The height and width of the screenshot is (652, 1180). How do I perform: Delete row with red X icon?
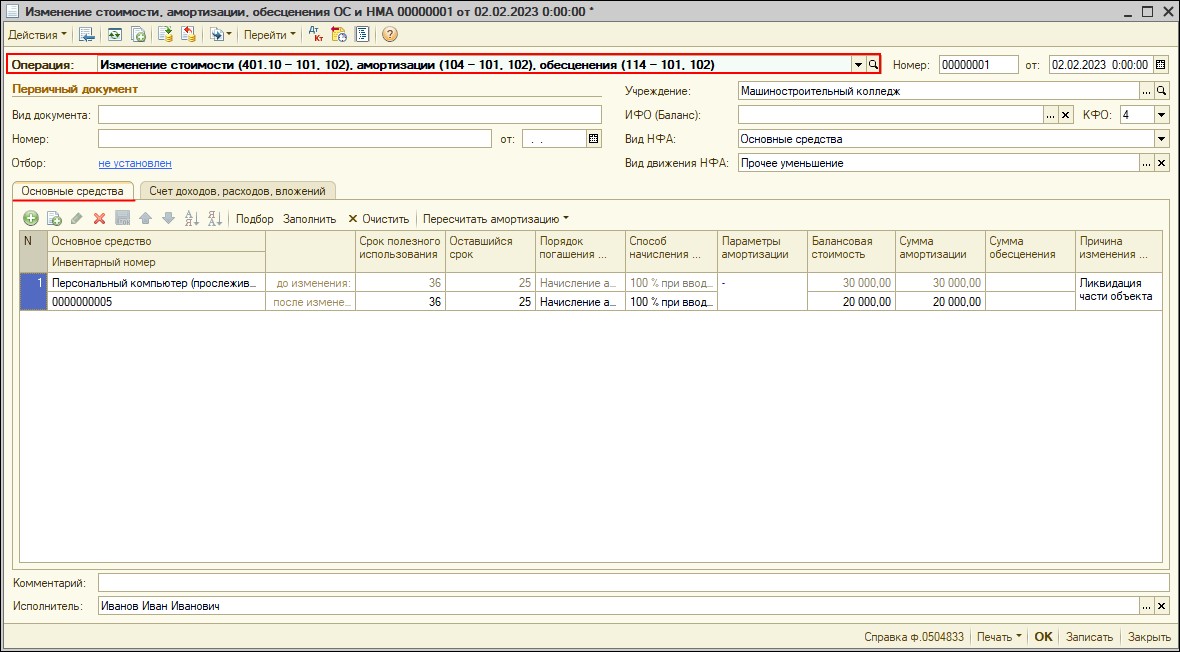(99, 219)
